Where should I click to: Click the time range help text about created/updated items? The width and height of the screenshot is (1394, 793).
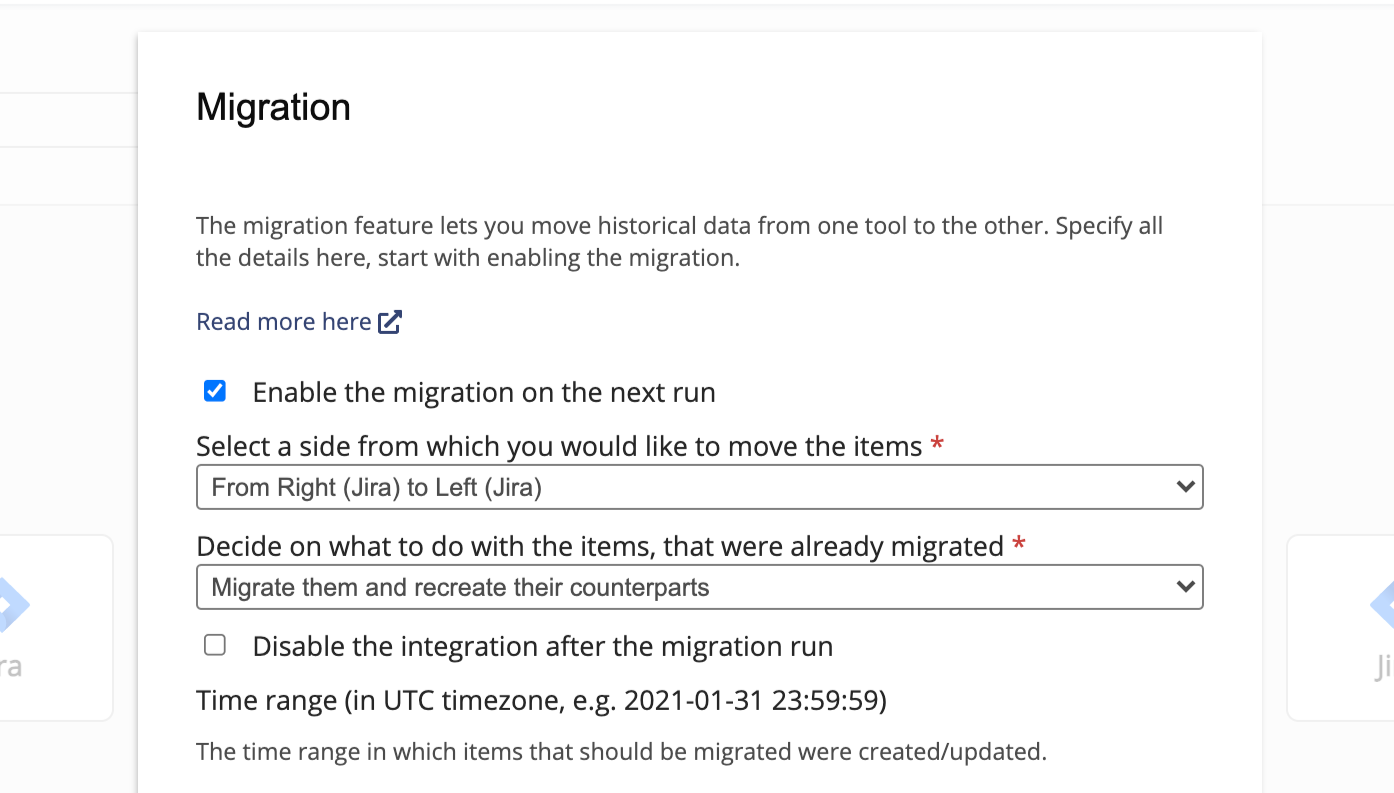point(621,752)
